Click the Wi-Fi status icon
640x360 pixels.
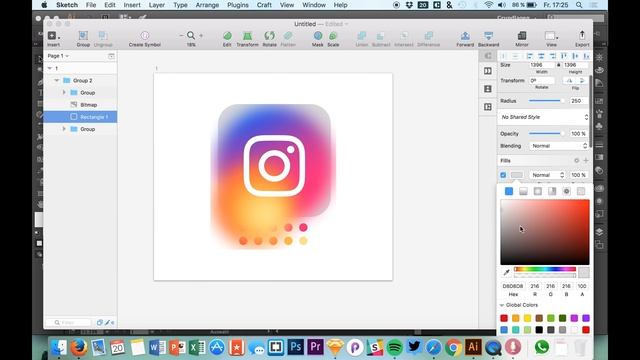click(488, 5)
